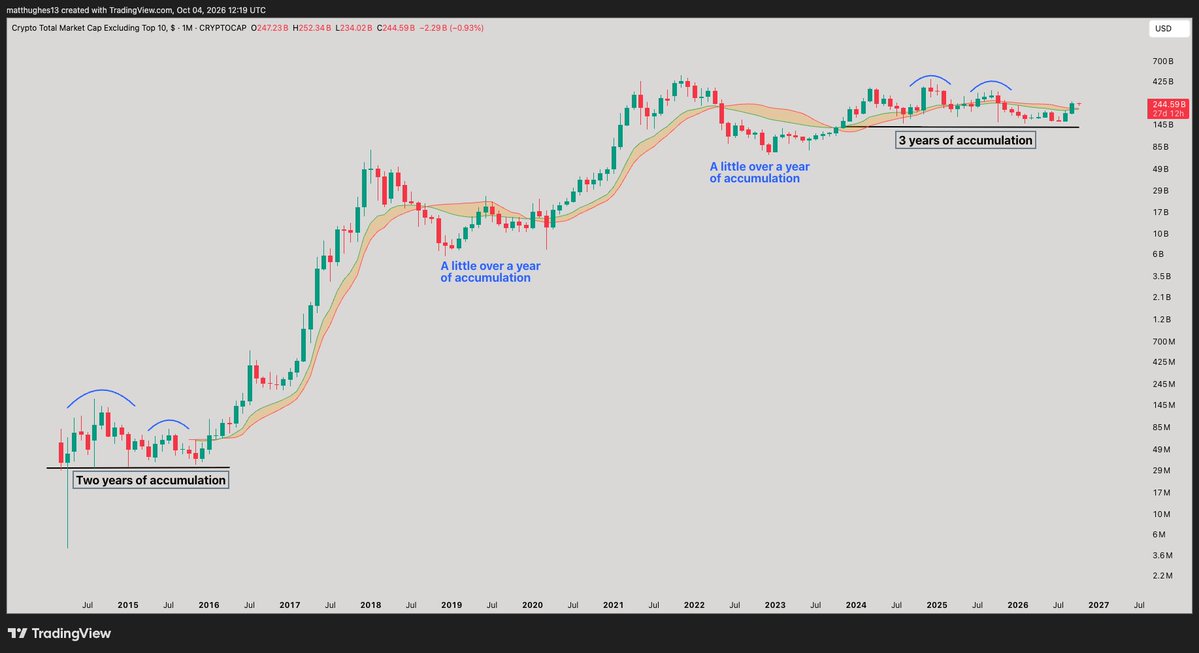This screenshot has height=653, width=1199.
Task: Click the 49B price axis label
Action: (1160, 169)
